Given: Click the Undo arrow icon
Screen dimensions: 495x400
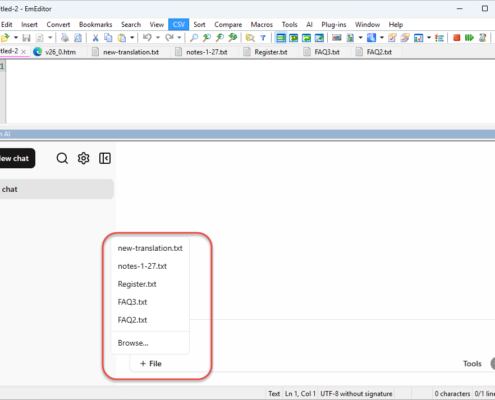Looking at the screenshot, I should [147, 38].
